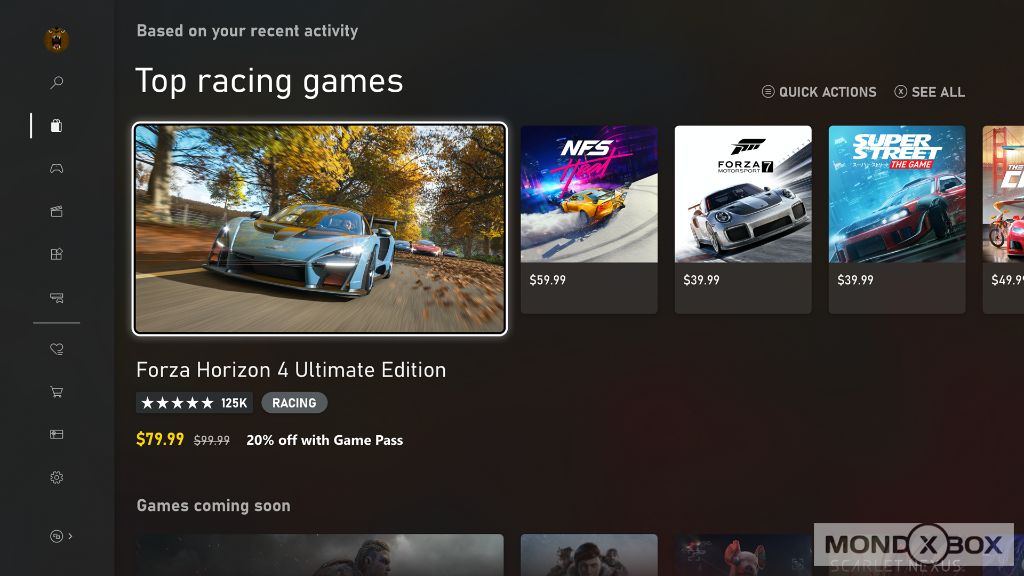1024x576 pixels.
Task: Open the profile avatar in the sidebar
Action: (x=57, y=39)
